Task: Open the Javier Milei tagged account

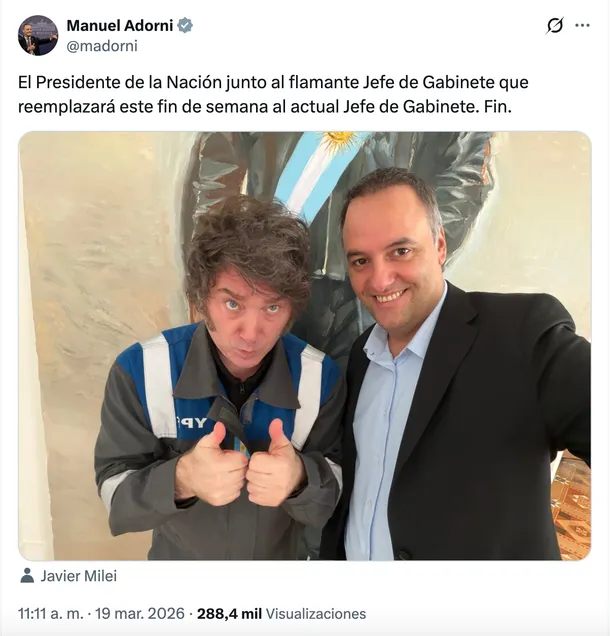Action: coord(79,576)
